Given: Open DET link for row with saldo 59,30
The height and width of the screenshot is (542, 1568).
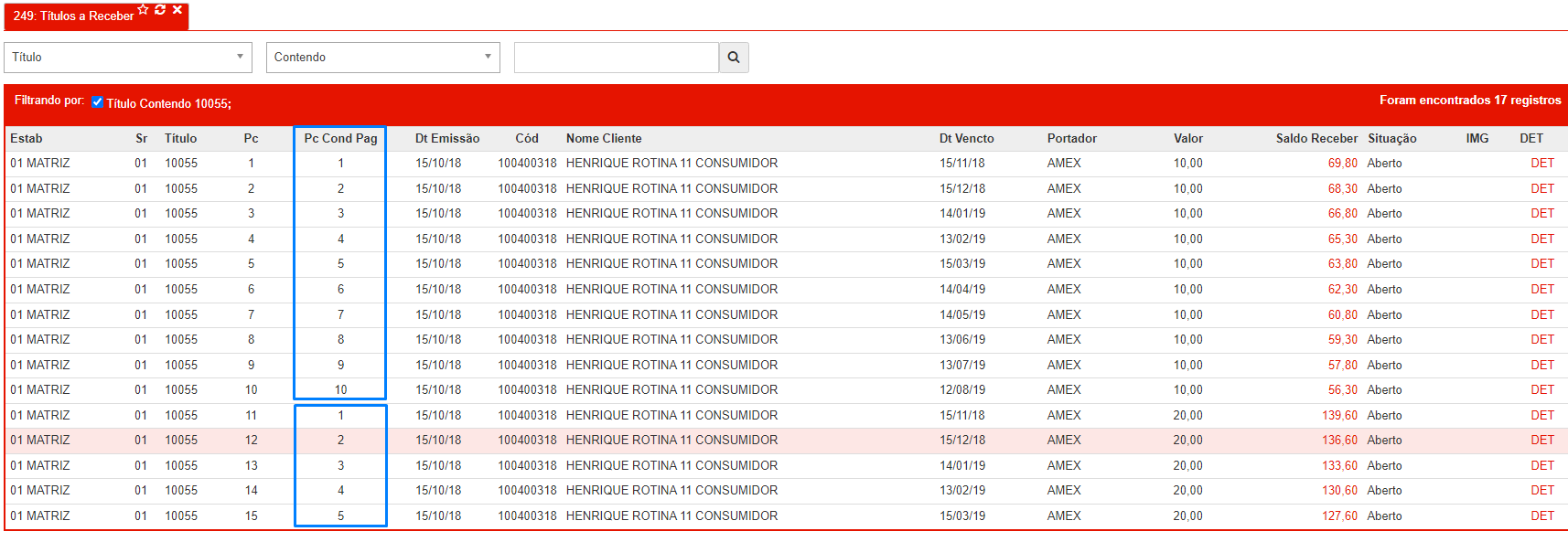Looking at the screenshot, I should (x=1542, y=339).
